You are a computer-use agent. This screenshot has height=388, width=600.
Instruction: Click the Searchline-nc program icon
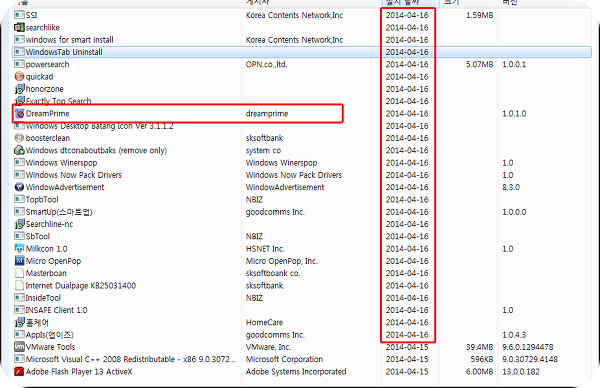tap(19, 224)
